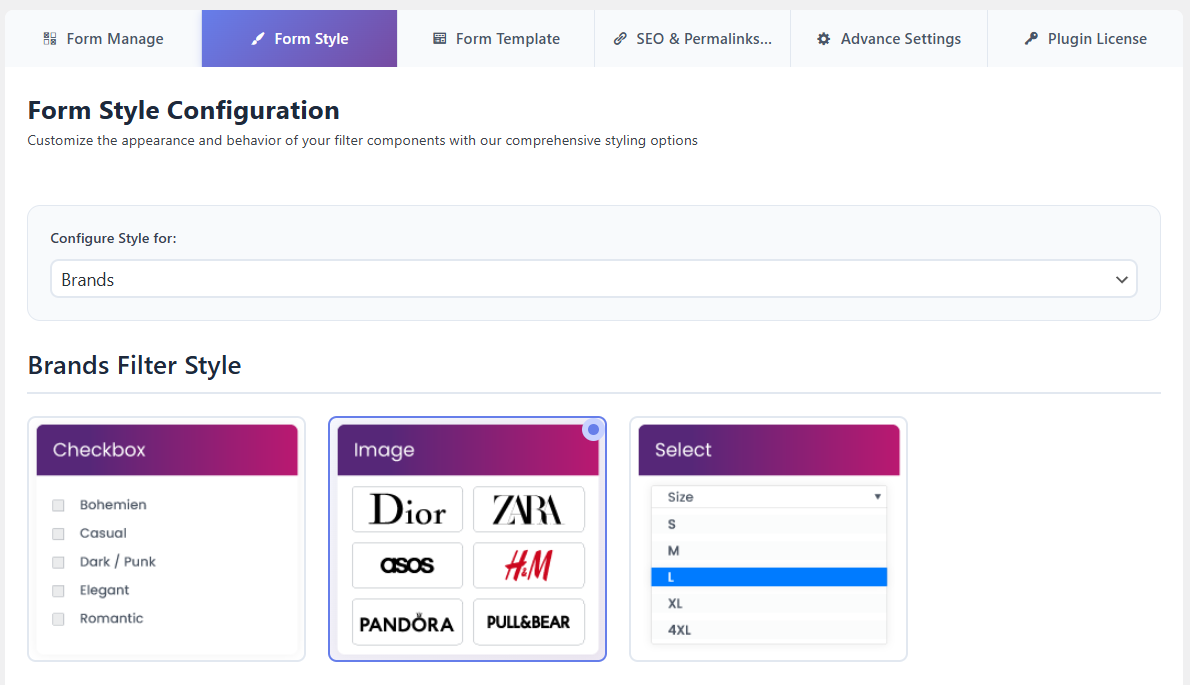Check the Dark / Punk checkbox
The width and height of the screenshot is (1190, 685).
tap(58, 562)
